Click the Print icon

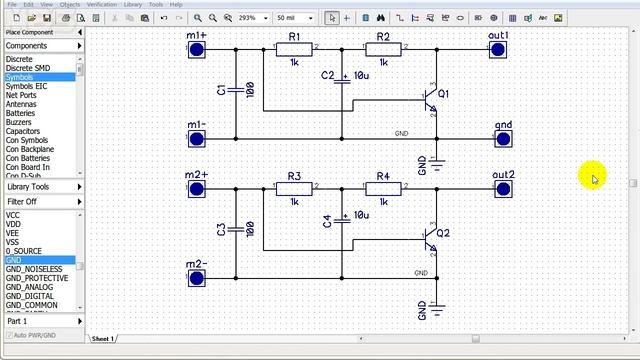(66, 18)
